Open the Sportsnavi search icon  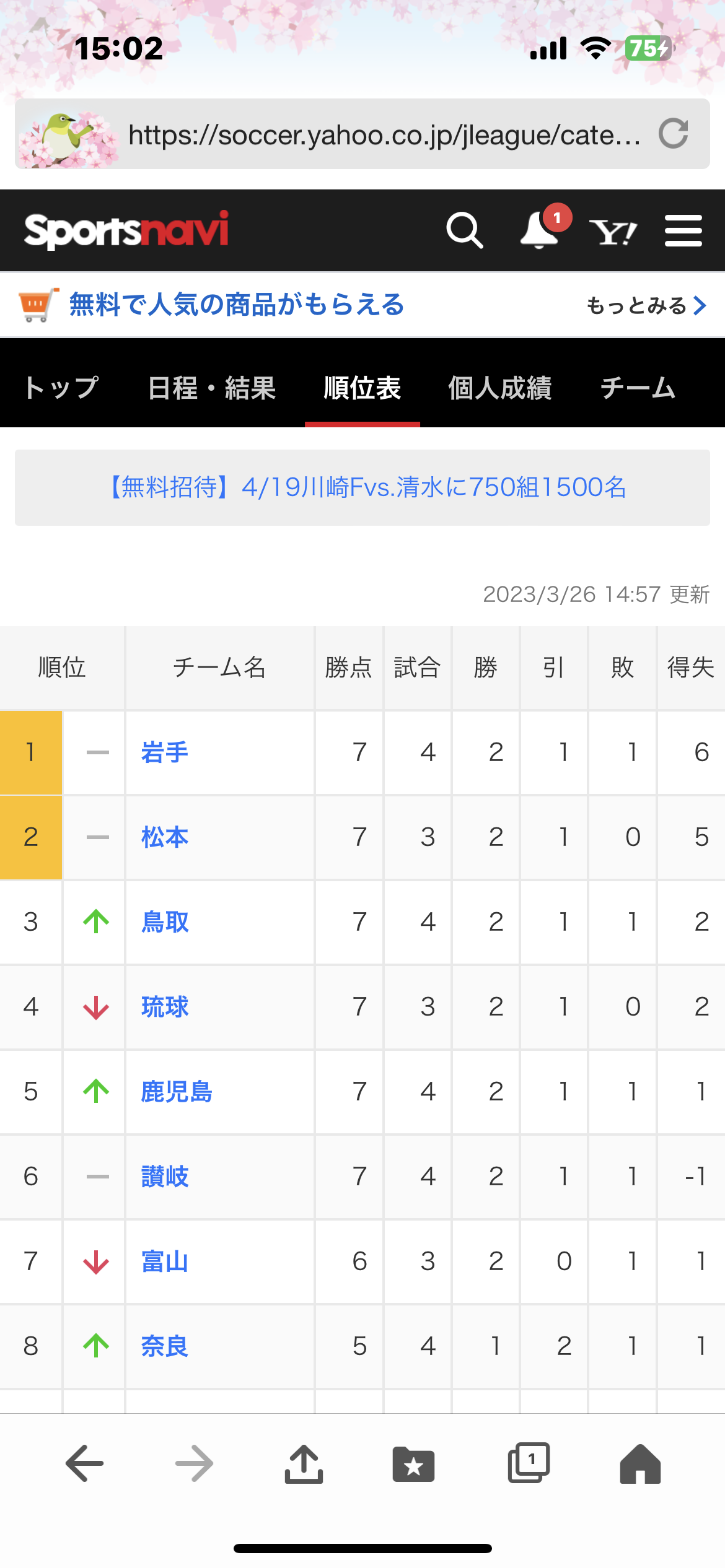pyautogui.click(x=465, y=230)
